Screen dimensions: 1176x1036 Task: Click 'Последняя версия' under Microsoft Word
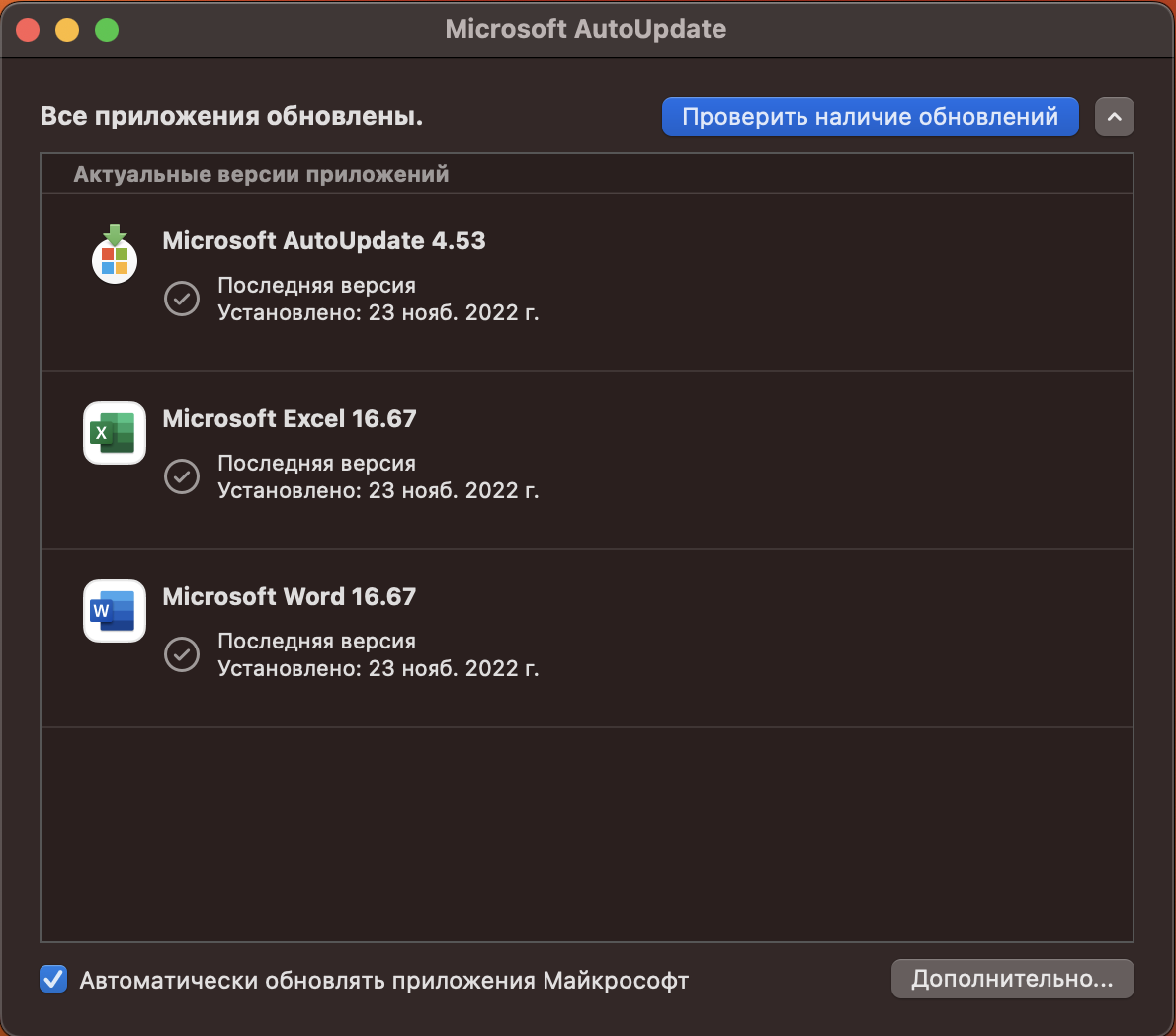[316, 641]
